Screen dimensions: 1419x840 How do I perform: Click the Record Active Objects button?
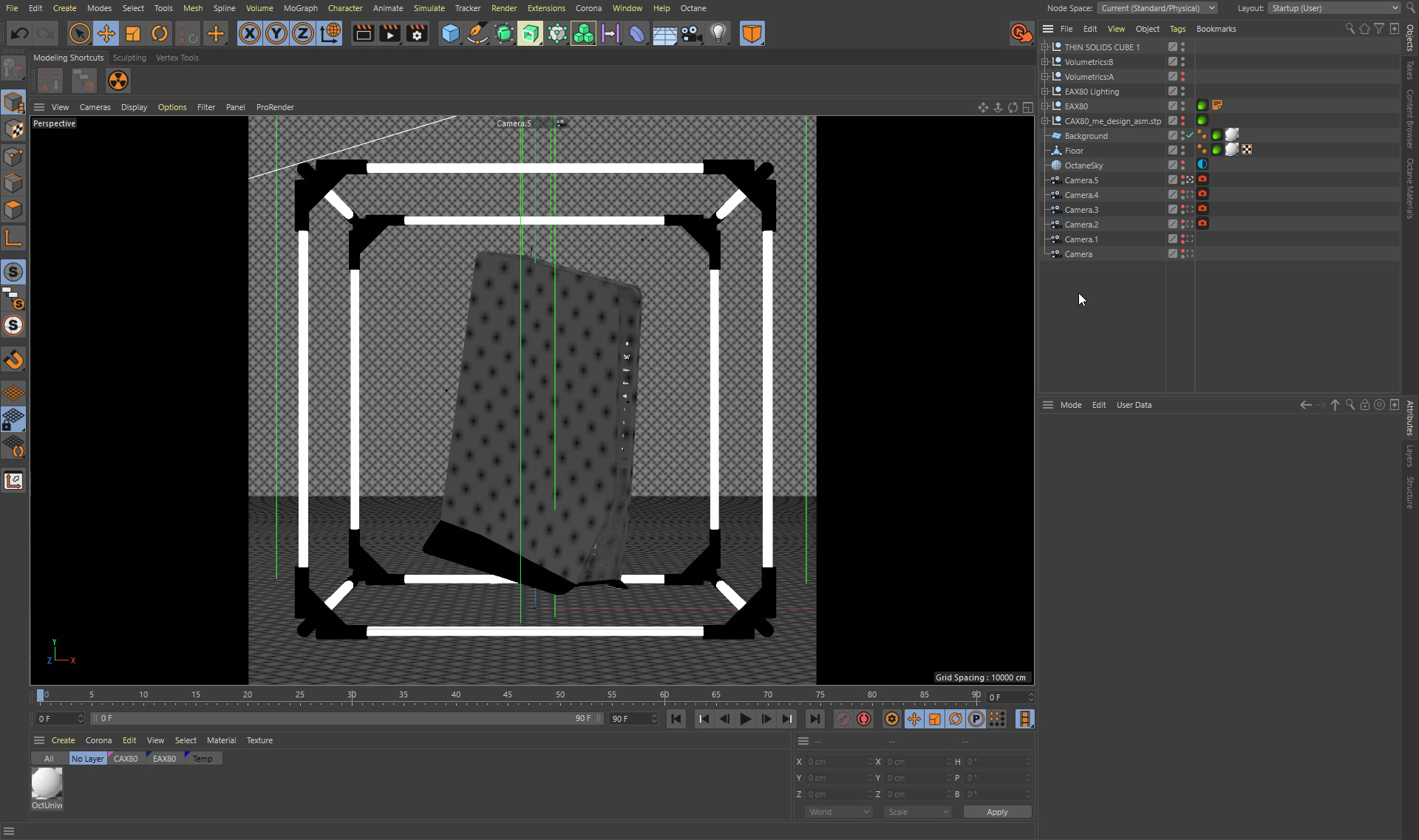click(843, 719)
